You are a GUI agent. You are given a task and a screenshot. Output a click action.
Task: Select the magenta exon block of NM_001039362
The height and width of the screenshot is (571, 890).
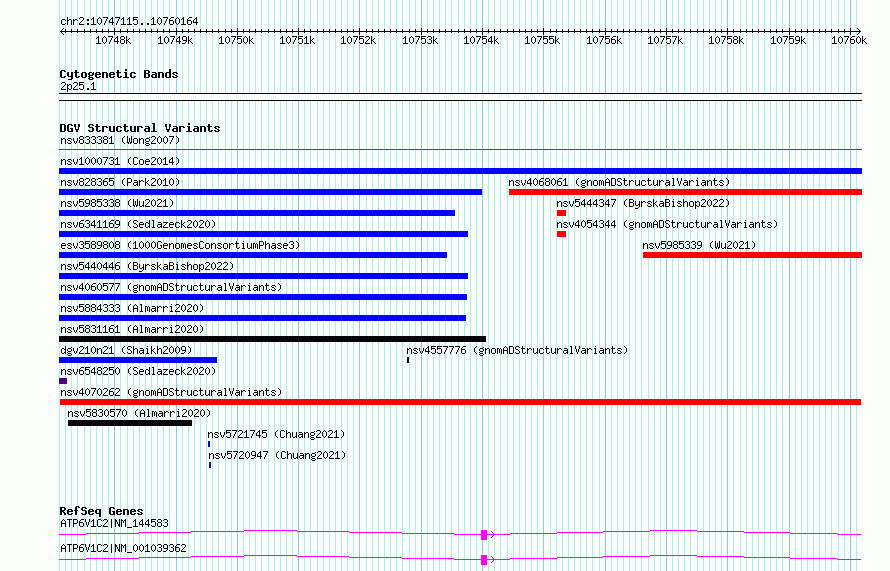pyautogui.click(x=484, y=560)
